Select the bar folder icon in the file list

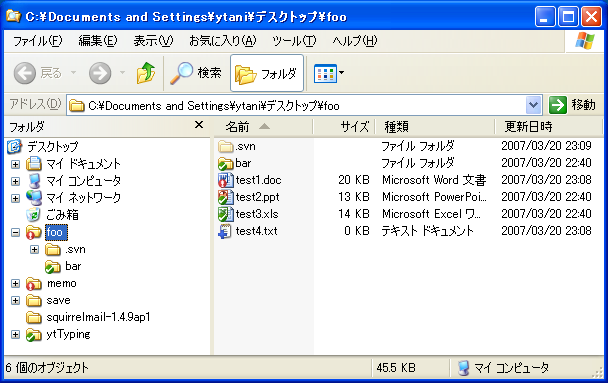pyautogui.click(x=226, y=164)
